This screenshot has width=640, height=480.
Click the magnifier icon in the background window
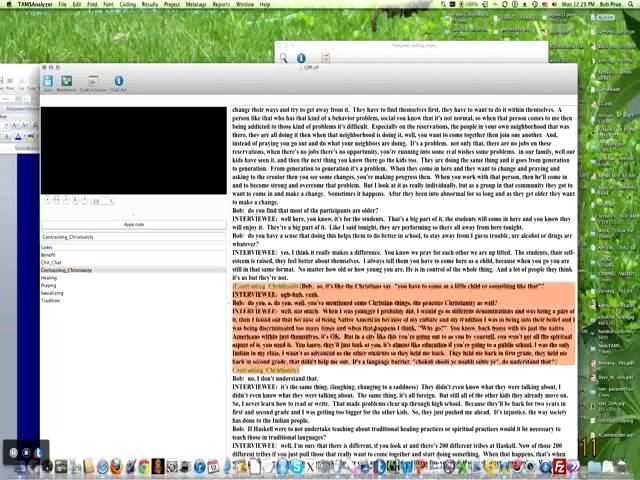pyautogui.click(x=283, y=58)
